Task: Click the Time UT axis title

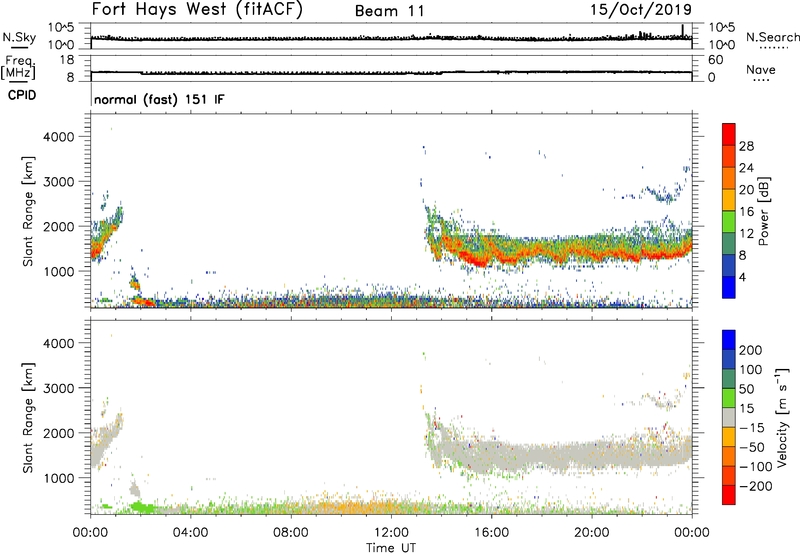Action: click(391, 548)
